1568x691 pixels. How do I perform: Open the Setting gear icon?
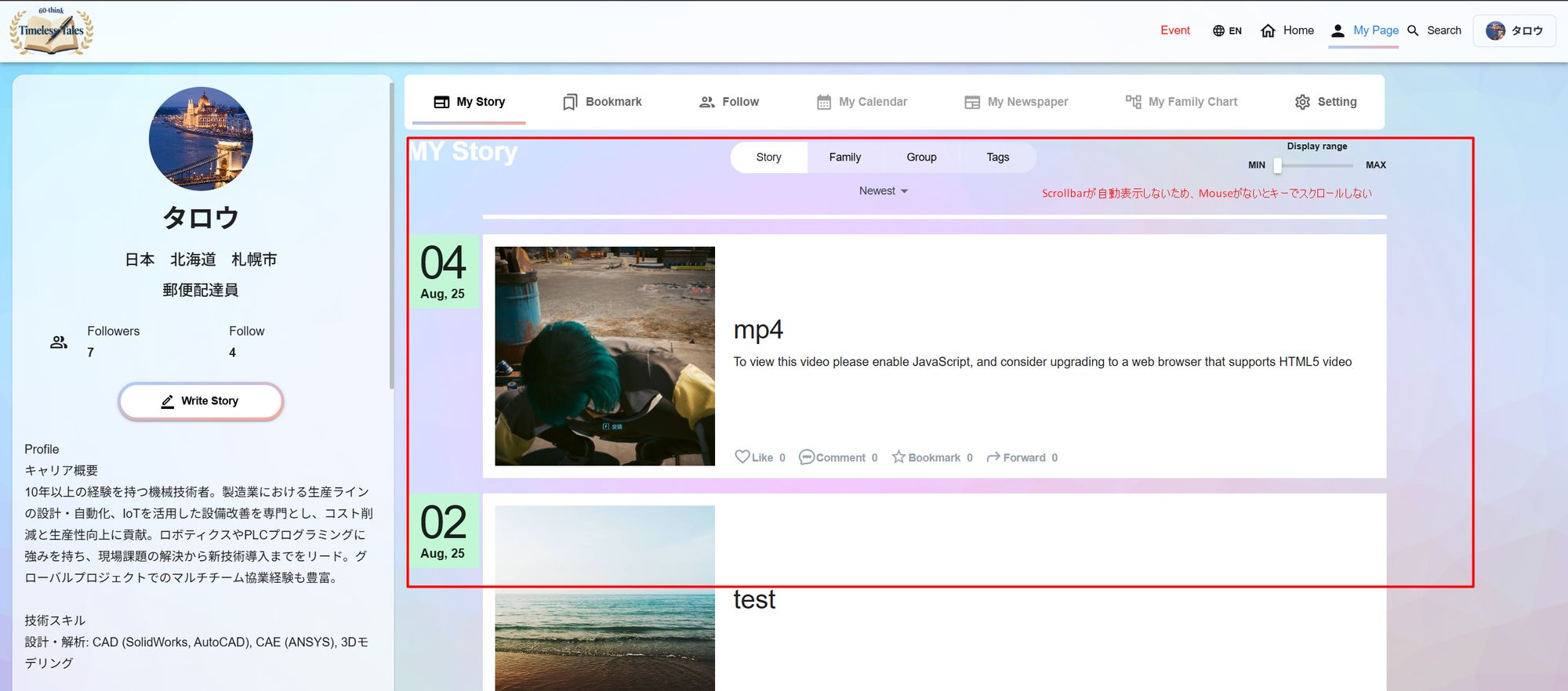[1302, 102]
